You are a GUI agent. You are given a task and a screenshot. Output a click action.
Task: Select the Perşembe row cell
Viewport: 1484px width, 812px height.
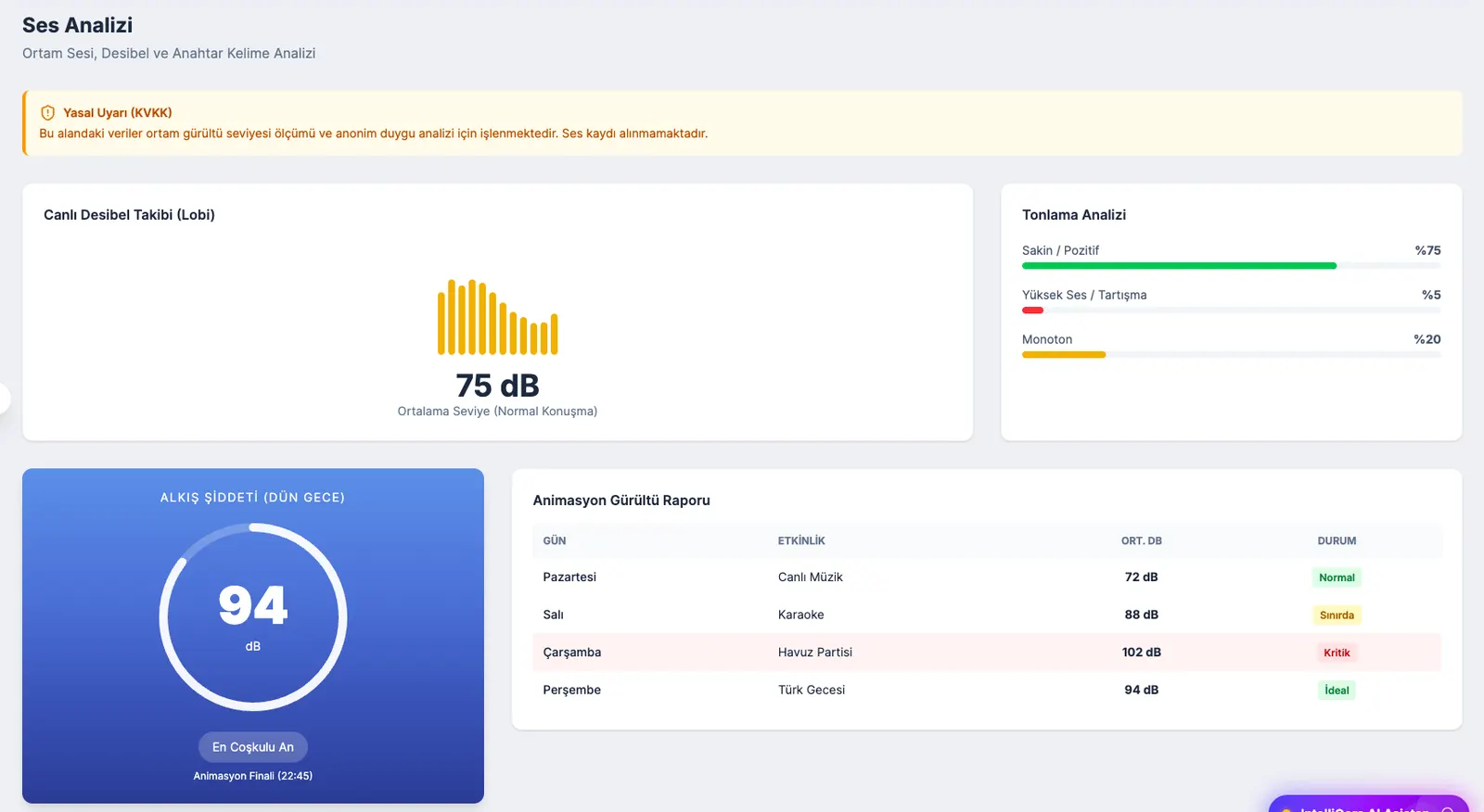pyautogui.click(x=572, y=691)
